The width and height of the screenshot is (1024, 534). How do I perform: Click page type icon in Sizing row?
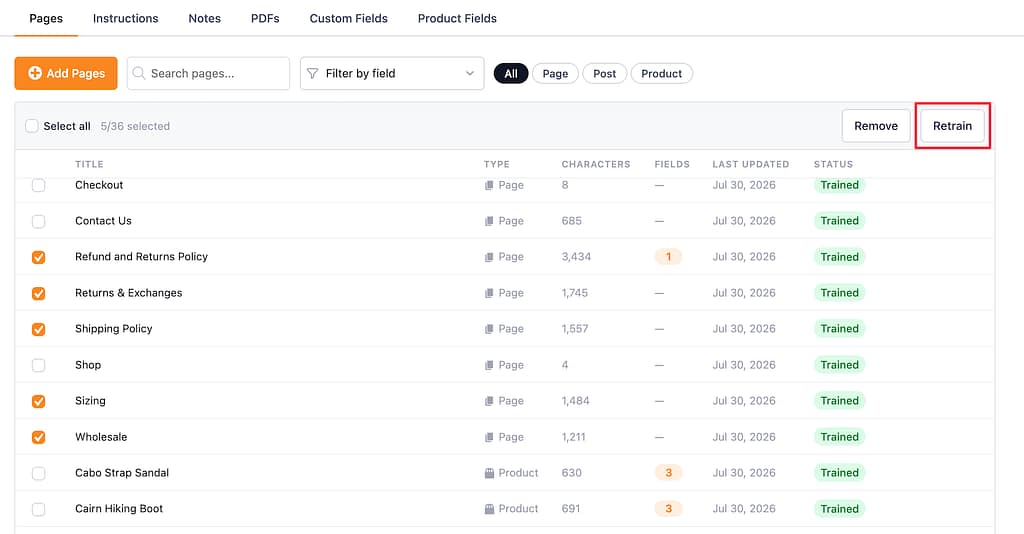[x=488, y=401]
